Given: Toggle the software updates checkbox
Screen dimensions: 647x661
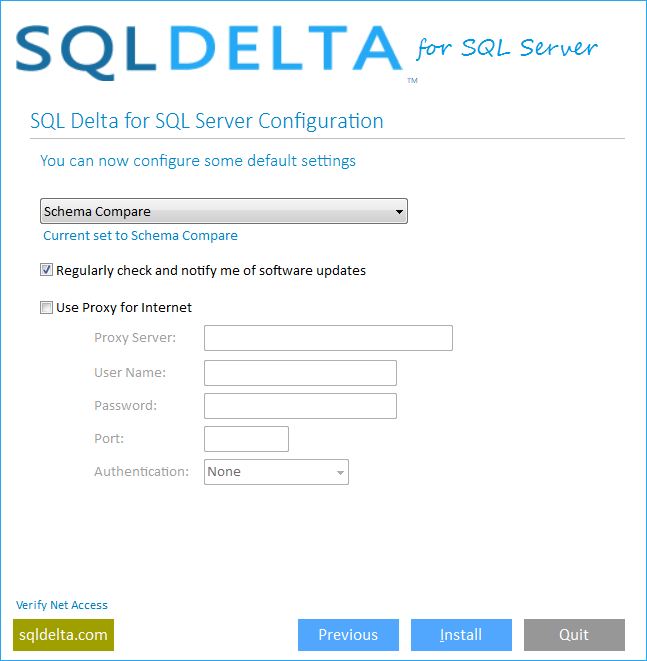Looking at the screenshot, I should [46, 270].
